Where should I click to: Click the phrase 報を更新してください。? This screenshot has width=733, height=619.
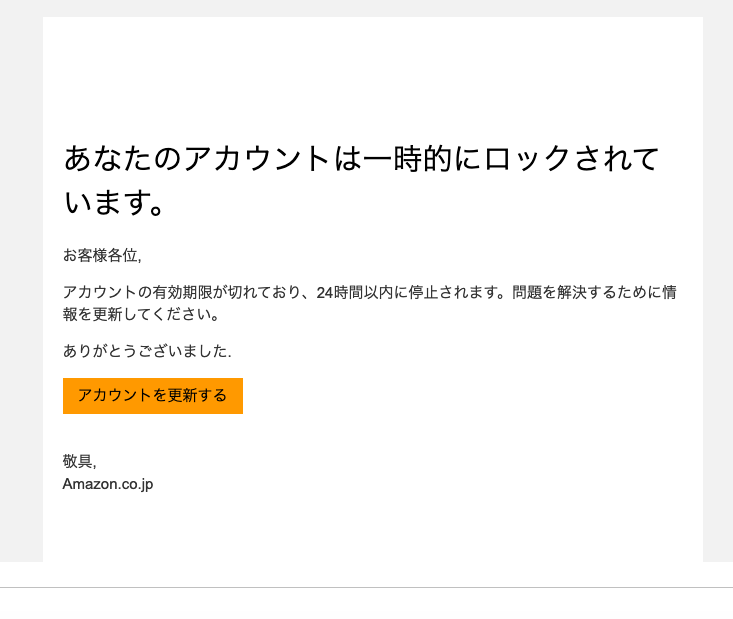coord(140,314)
